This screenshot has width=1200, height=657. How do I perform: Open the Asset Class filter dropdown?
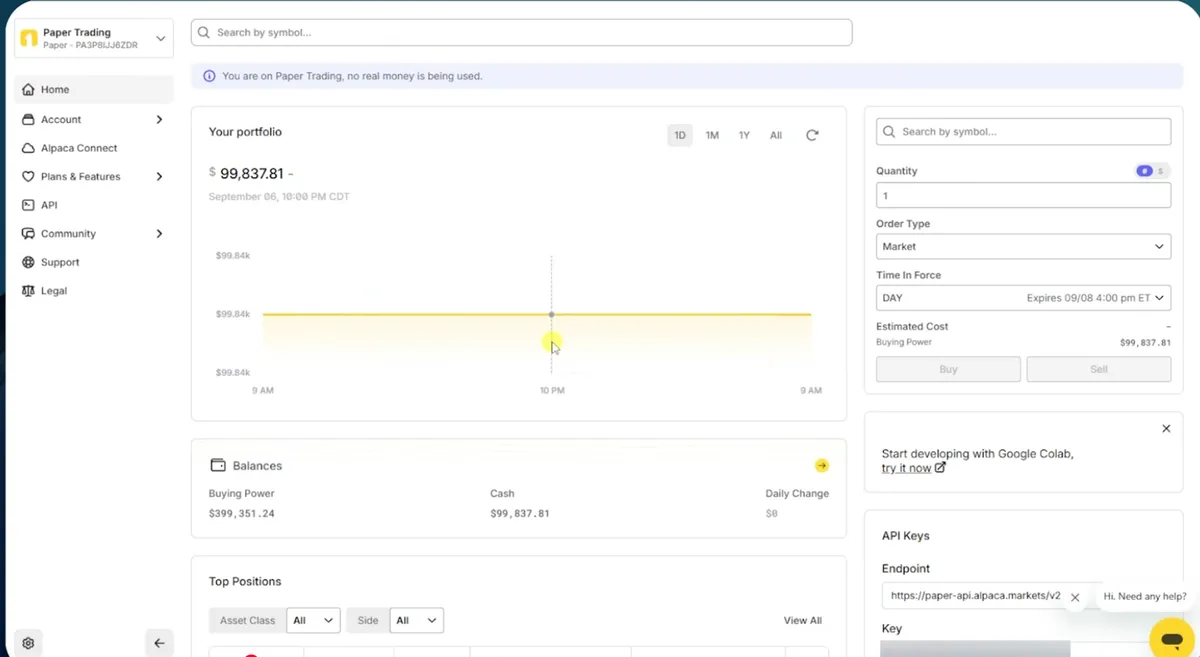pyautogui.click(x=313, y=620)
